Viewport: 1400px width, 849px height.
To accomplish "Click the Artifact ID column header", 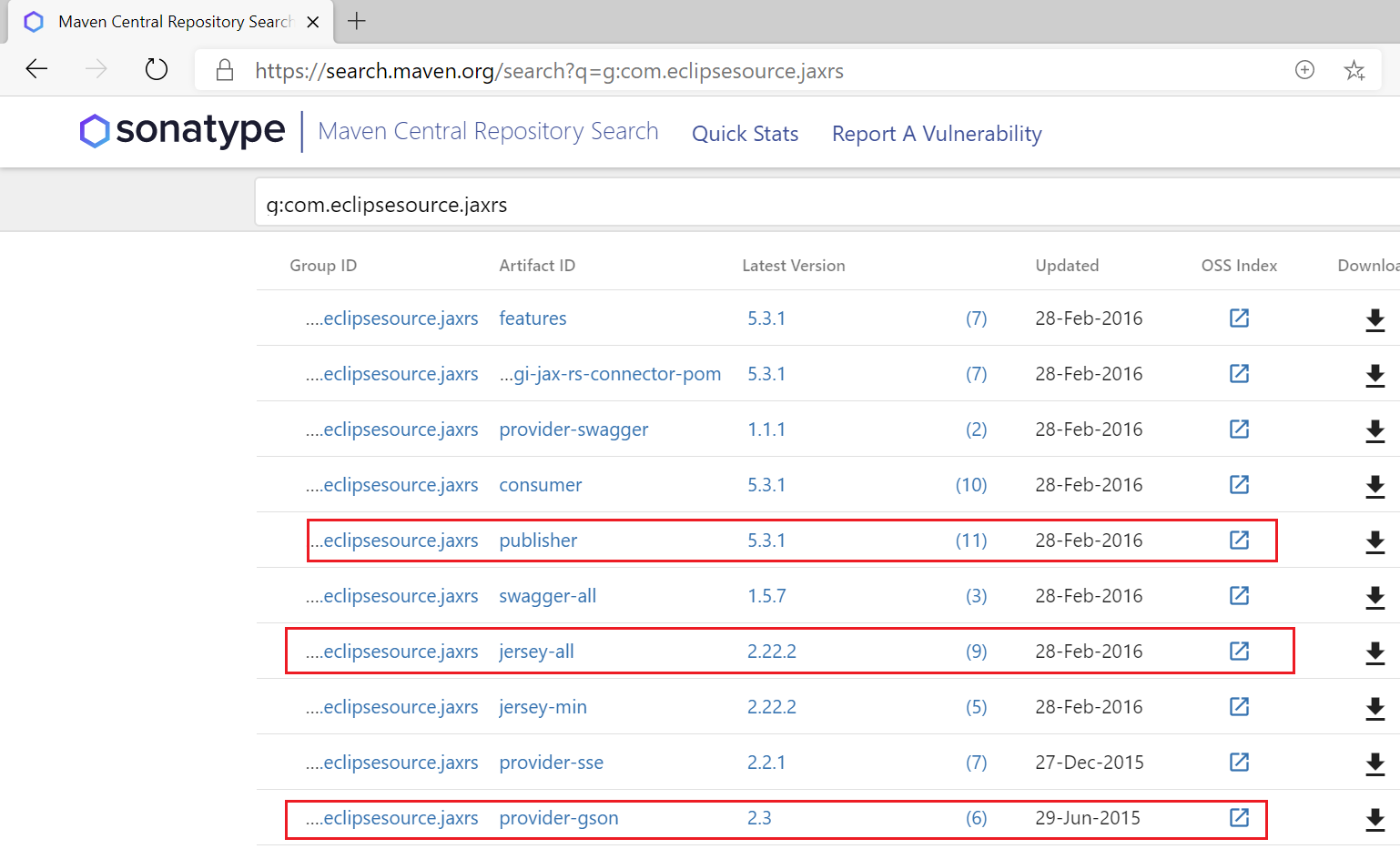I will [537, 266].
